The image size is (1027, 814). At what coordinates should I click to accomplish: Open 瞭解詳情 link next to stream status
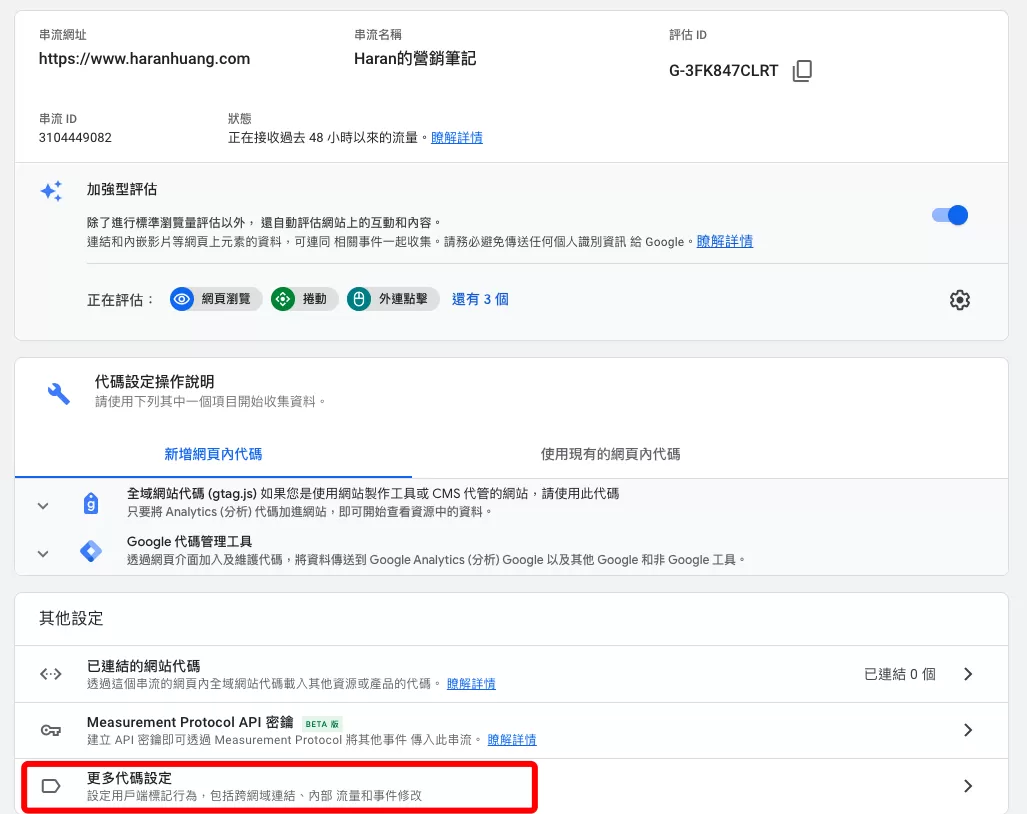pyautogui.click(x=457, y=138)
